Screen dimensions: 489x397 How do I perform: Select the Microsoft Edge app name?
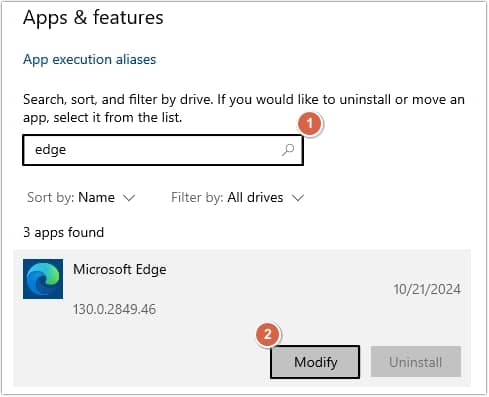pyautogui.click(x=120, y=269)
